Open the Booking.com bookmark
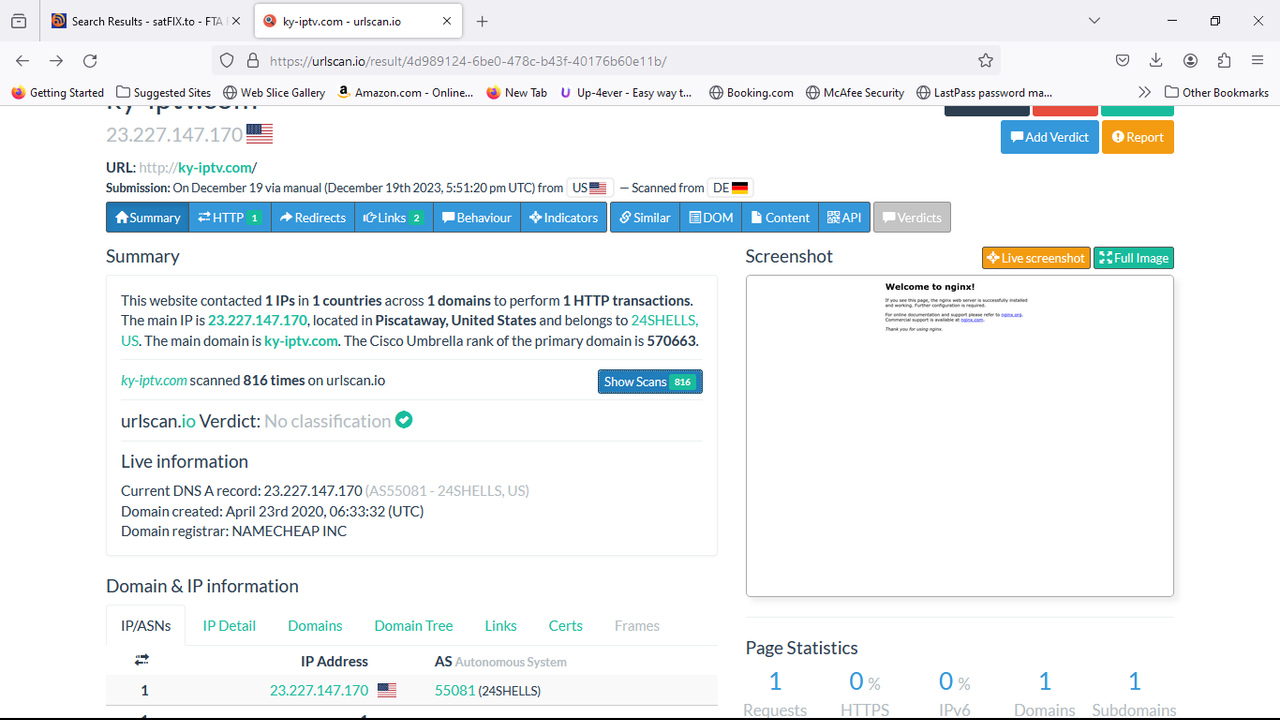The height and width of the screenshot is (720, 1280). (751, 92)
